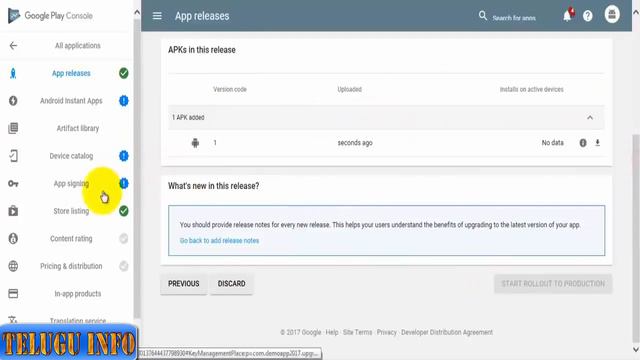Open the hamburger menu icon

[x=157, y=16]
